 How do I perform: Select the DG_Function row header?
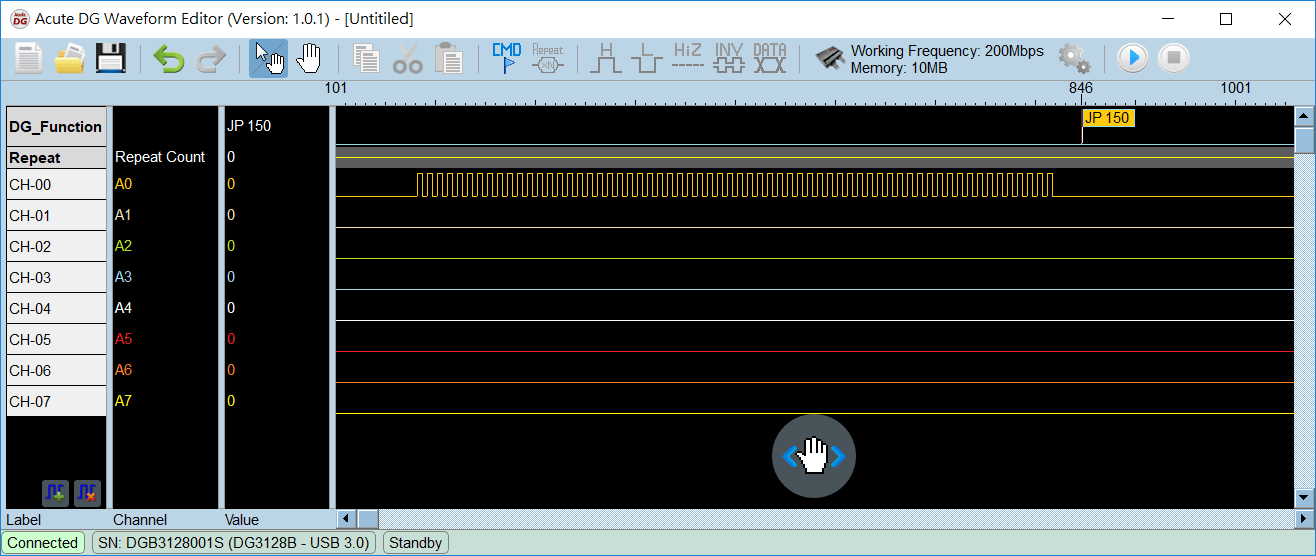[56, 127]
